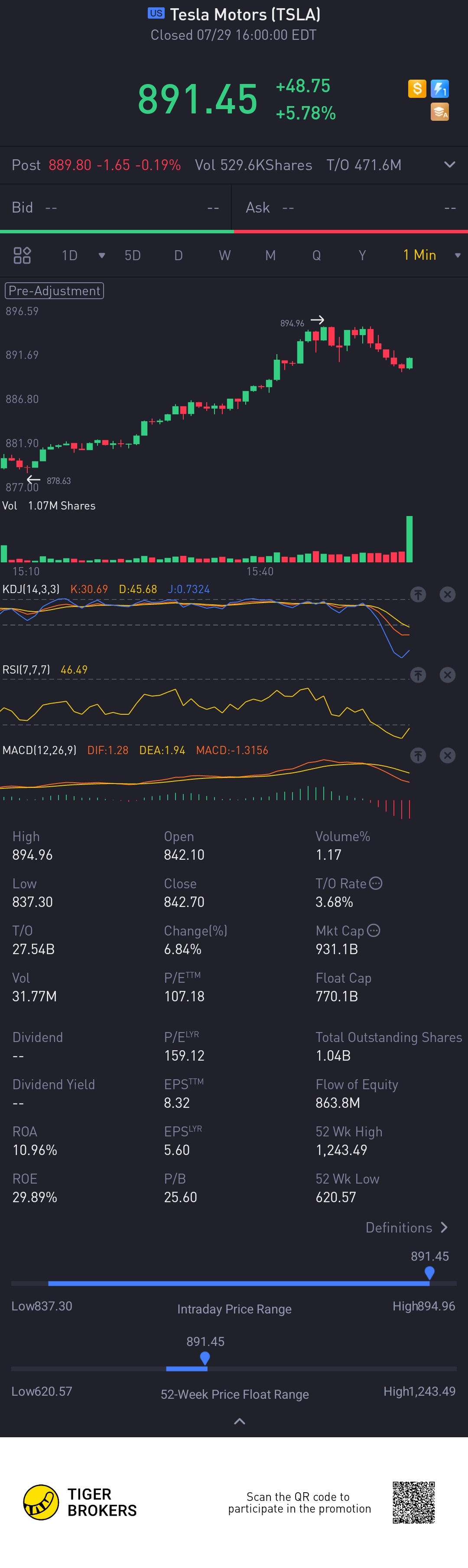Pin the RSI indicator to top
Viewport: 468px width, 1568px height.
[x=418, y=674]
